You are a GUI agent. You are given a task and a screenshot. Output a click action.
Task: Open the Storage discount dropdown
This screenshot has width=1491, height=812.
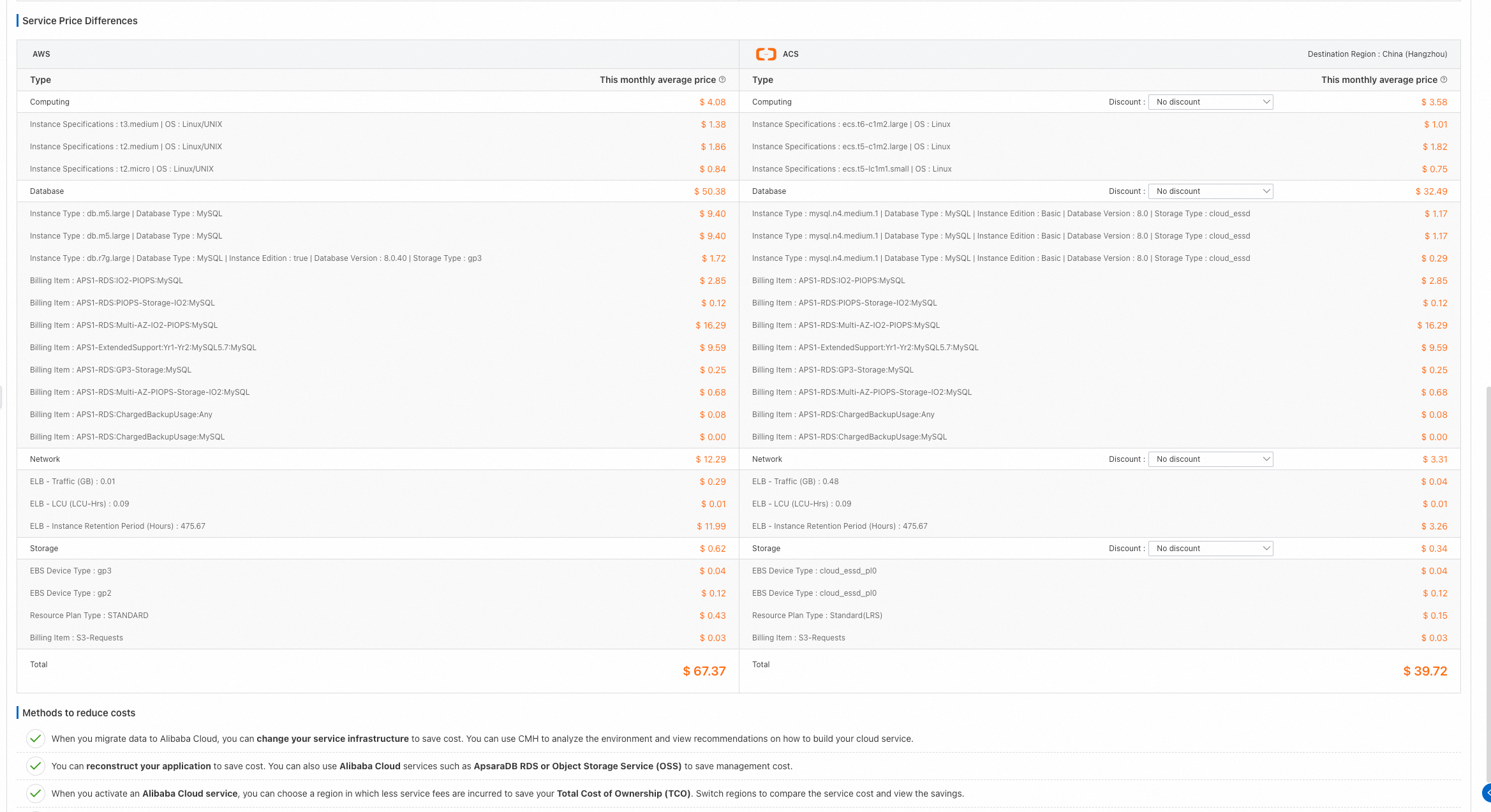point(1210,549)
